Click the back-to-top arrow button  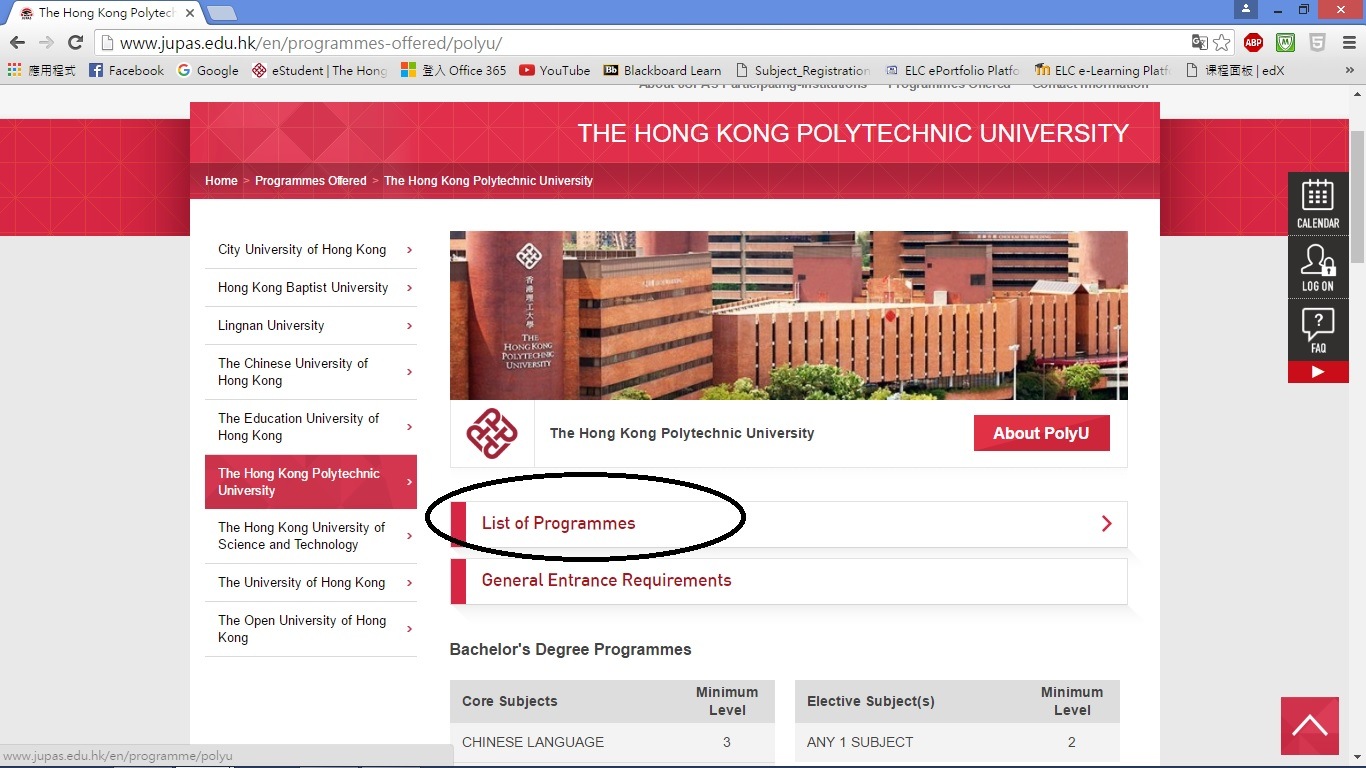coord(1310,726)
